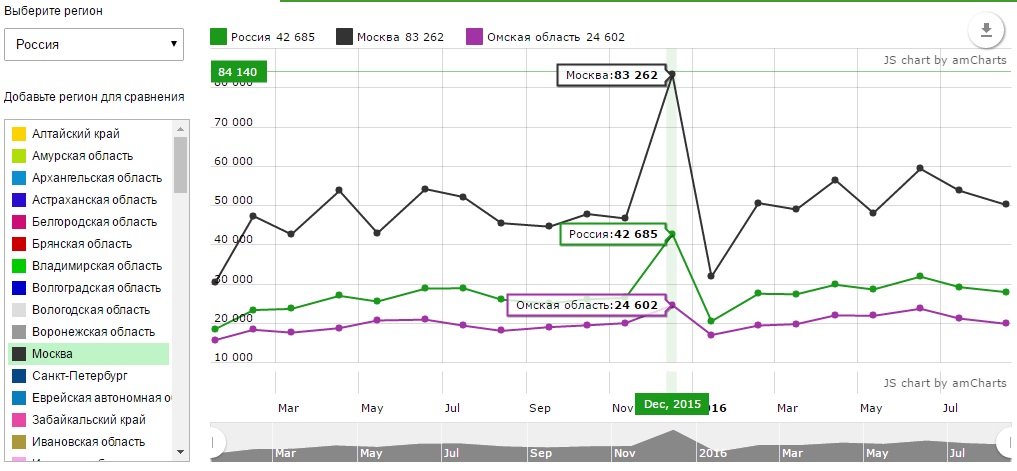The image size is (1017, 471).
Task: Toggle the Москва black legend marker
Action: click(x=344, y=37)
